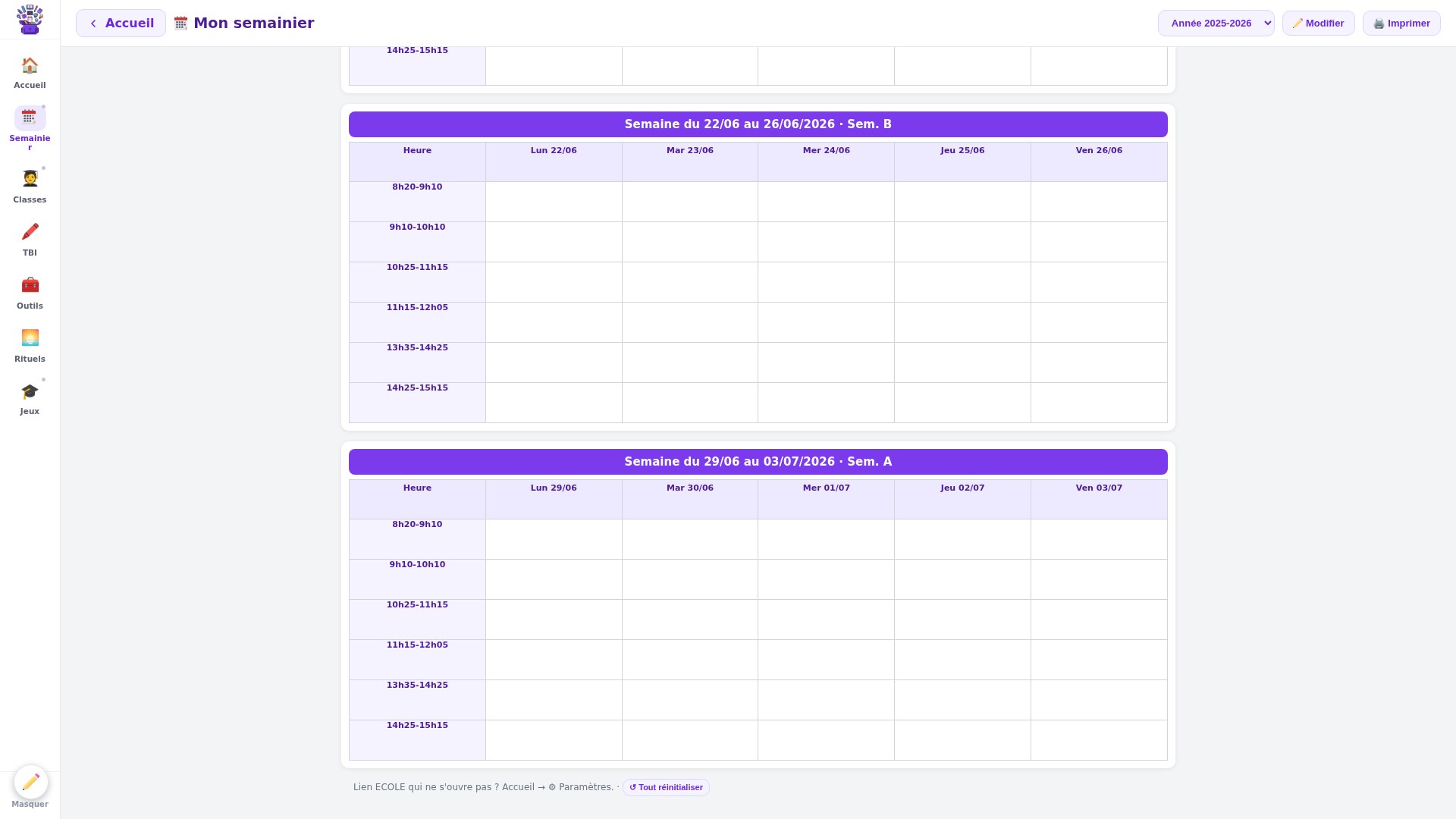Select the Mer 24/06 column header
Viewport: 1456px width, 819px height.
[827, 162]
